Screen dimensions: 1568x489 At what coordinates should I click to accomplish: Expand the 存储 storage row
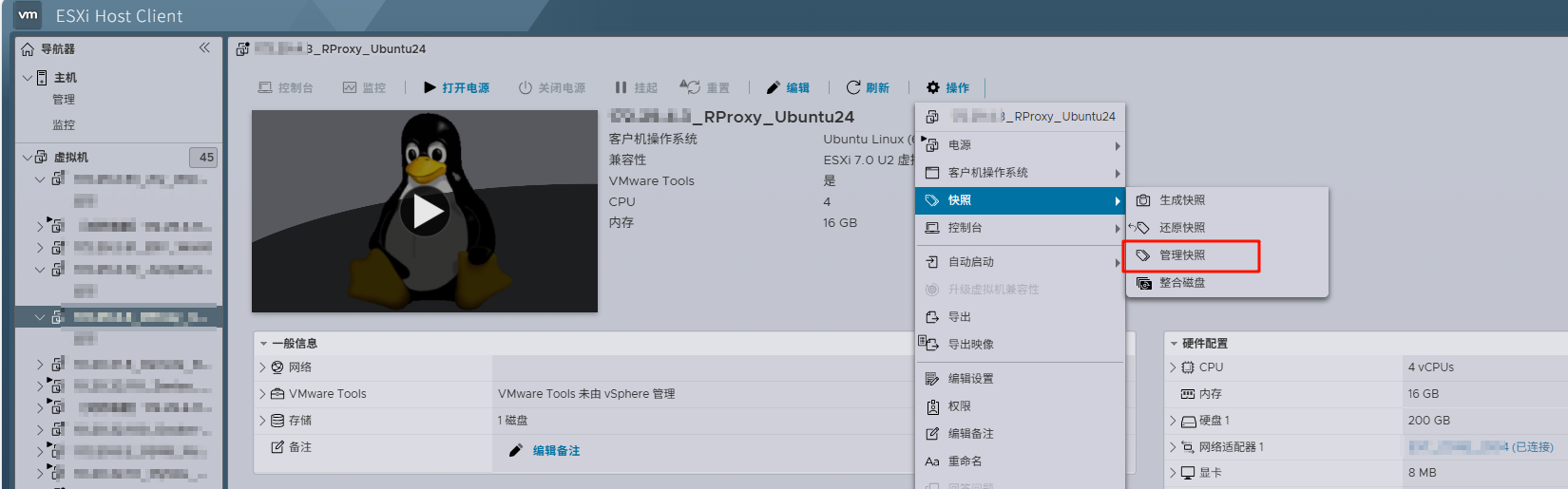click(263, 421)
